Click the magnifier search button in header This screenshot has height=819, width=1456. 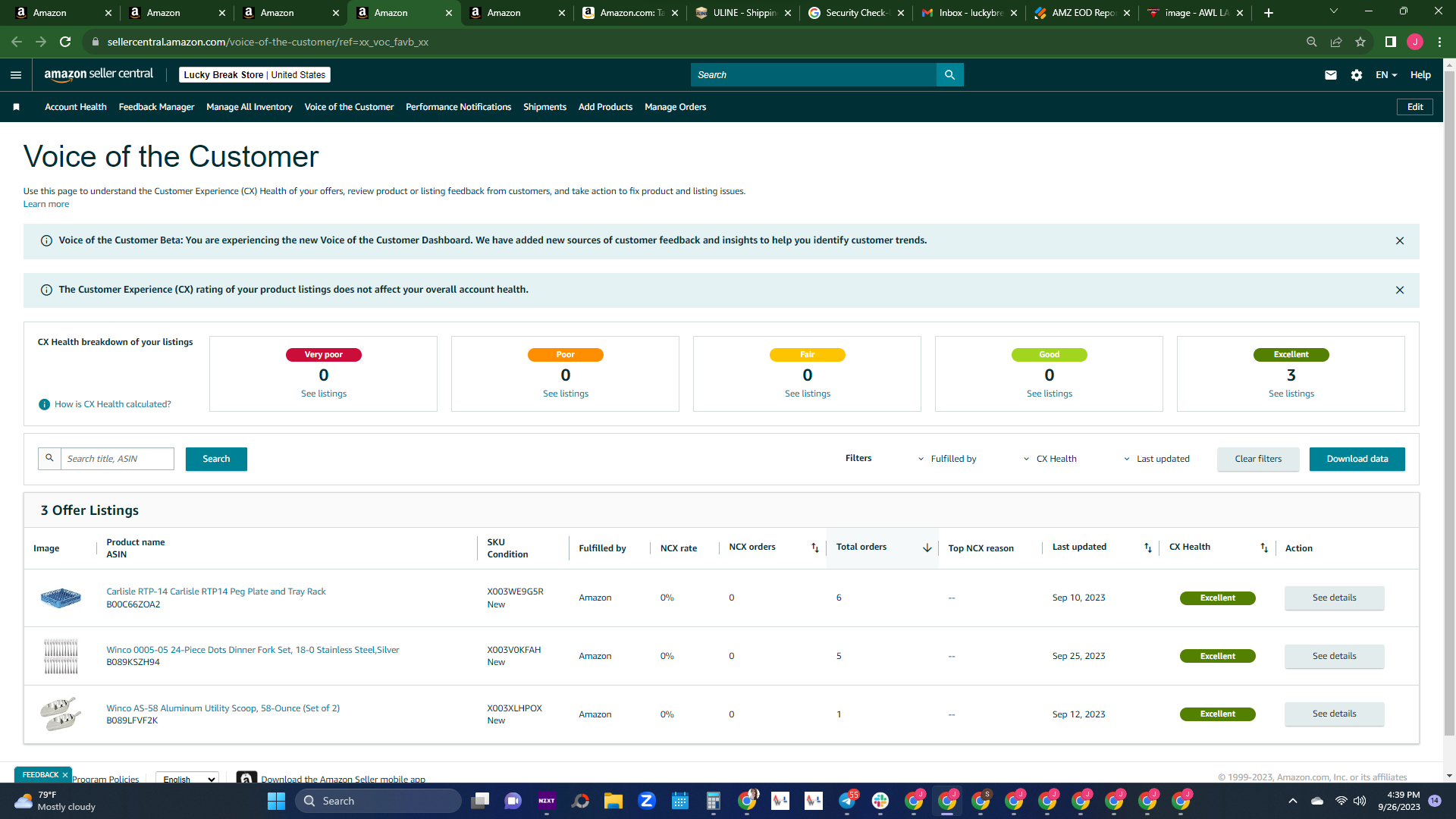click(949, 75)
